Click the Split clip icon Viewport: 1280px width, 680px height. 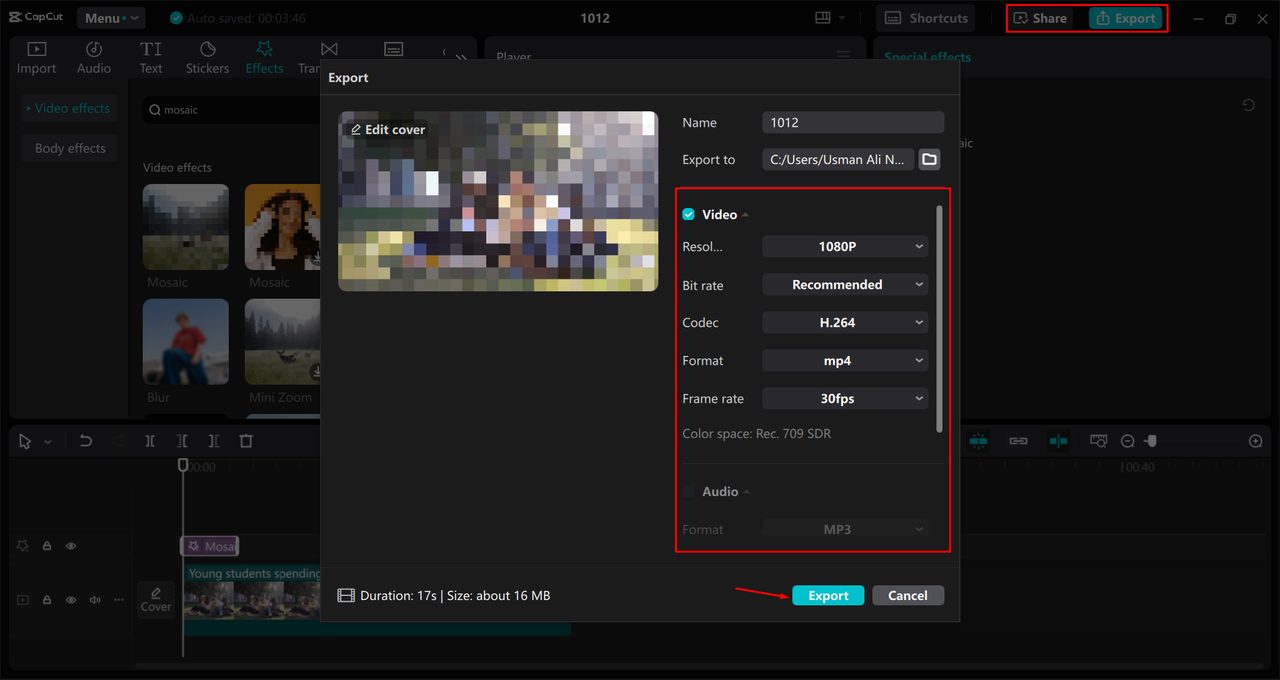coord(150,441)
